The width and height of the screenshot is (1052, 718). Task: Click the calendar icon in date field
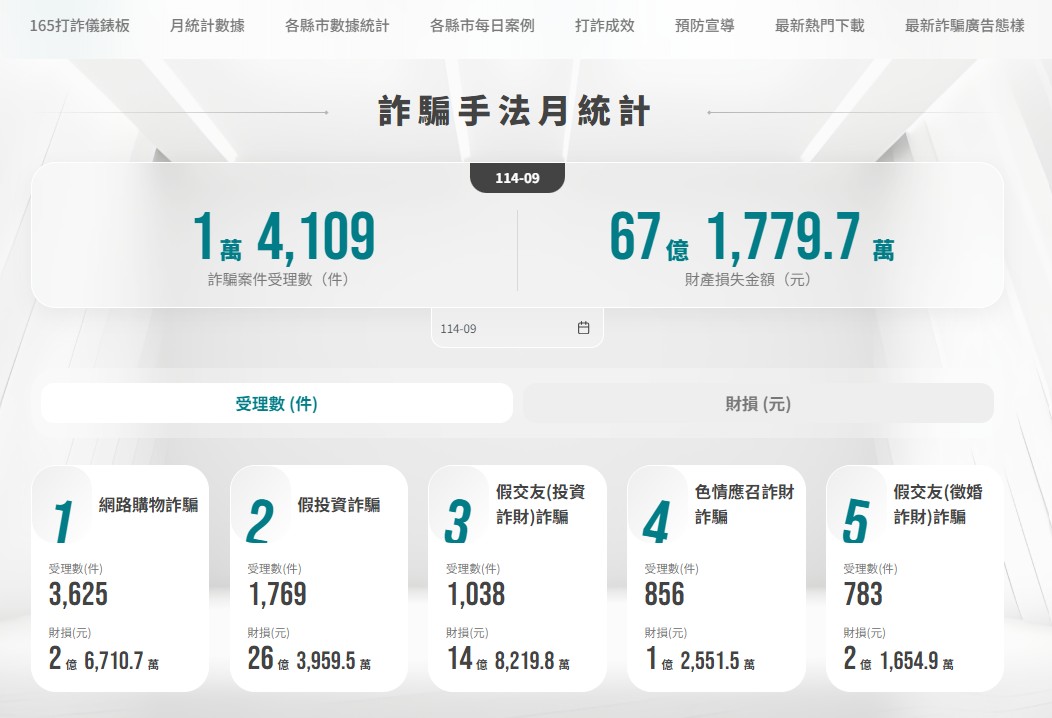(x=583, y=328)
